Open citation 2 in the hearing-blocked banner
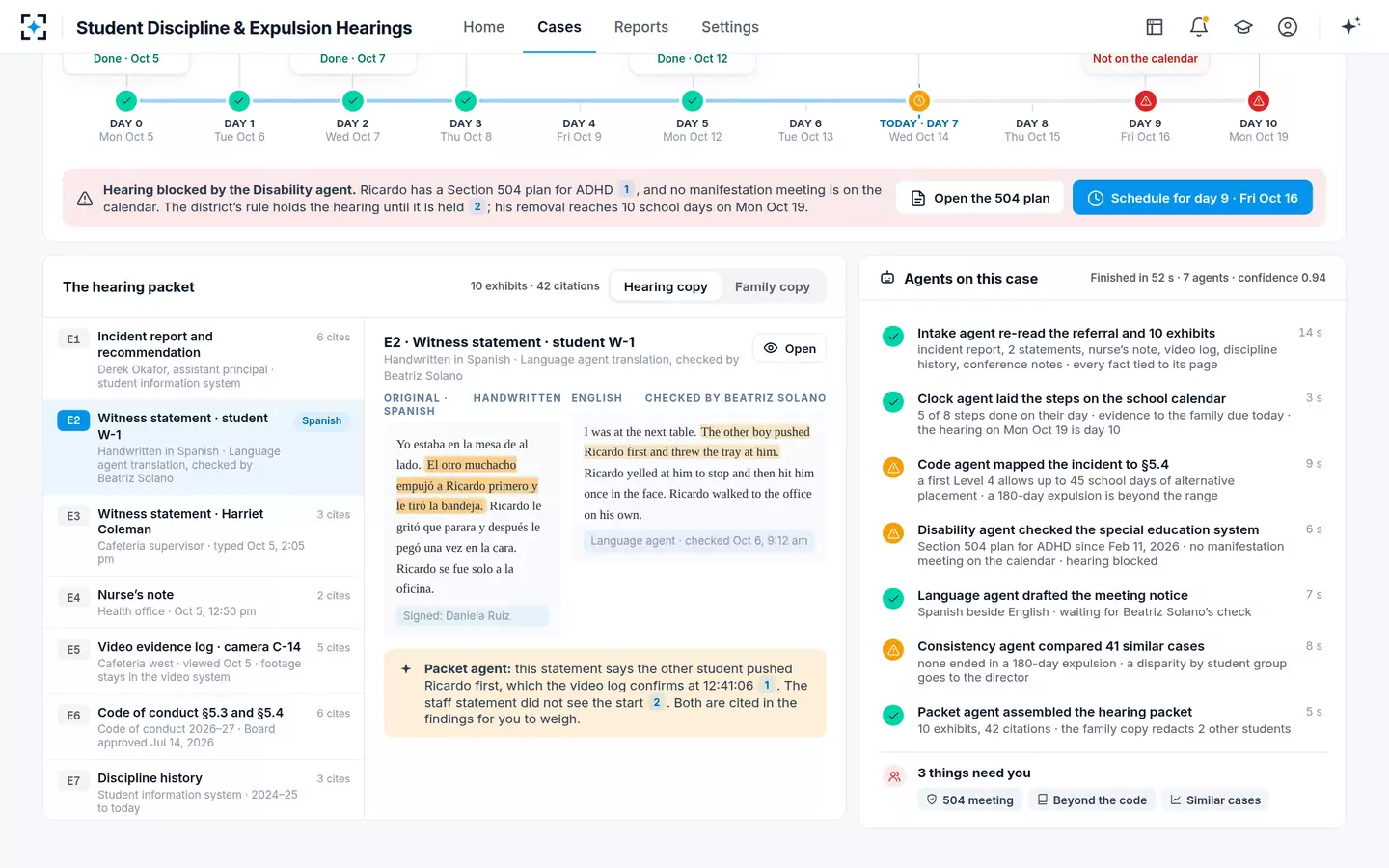 click(477, 207)
